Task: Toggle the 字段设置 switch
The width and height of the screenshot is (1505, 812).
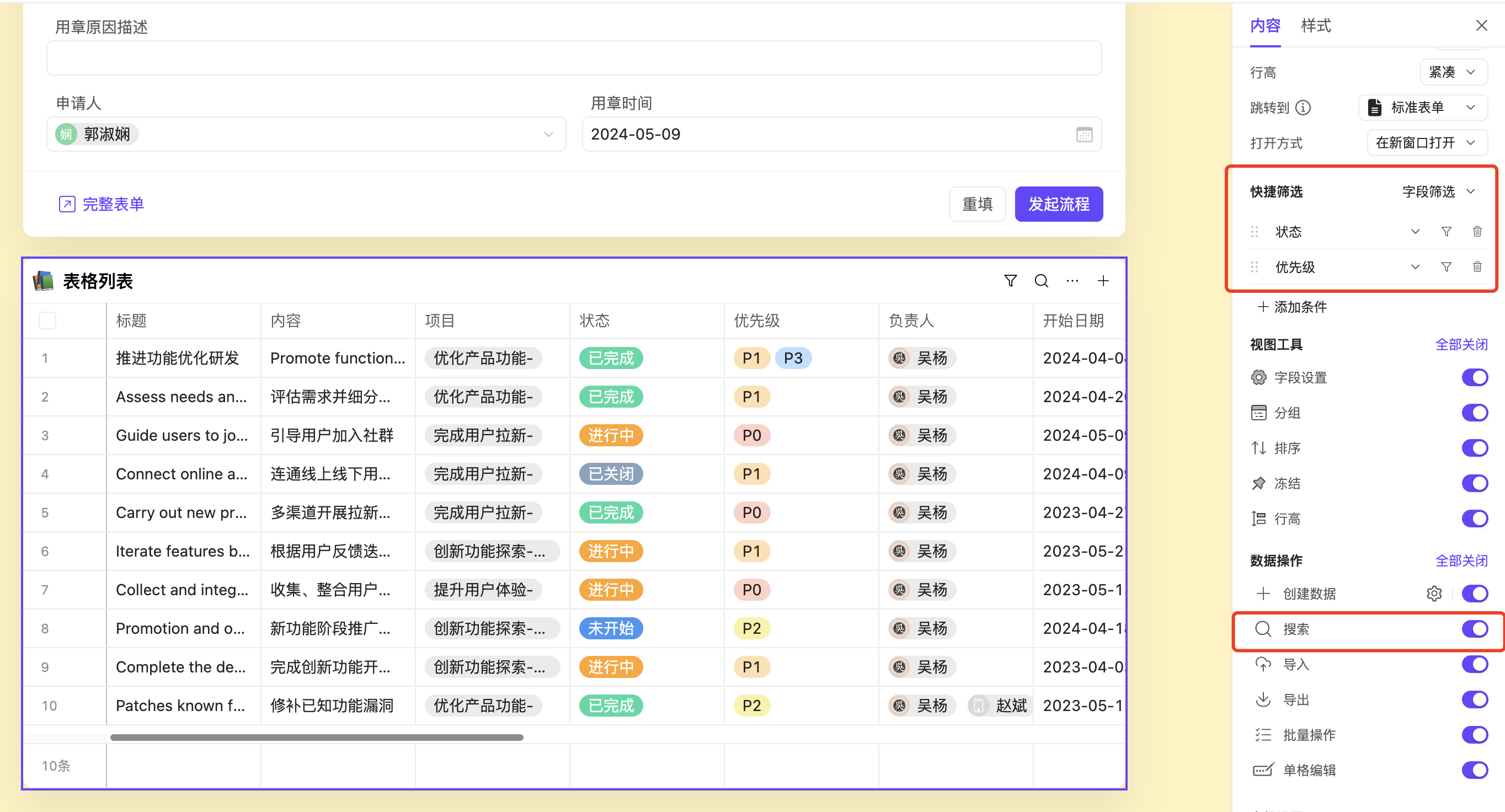Action: pos(1475,377)
